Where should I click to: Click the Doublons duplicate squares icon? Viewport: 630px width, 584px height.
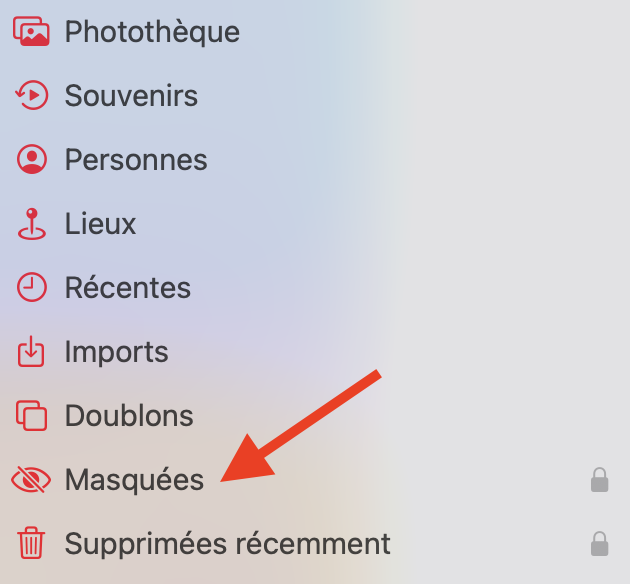pos(32,416)
